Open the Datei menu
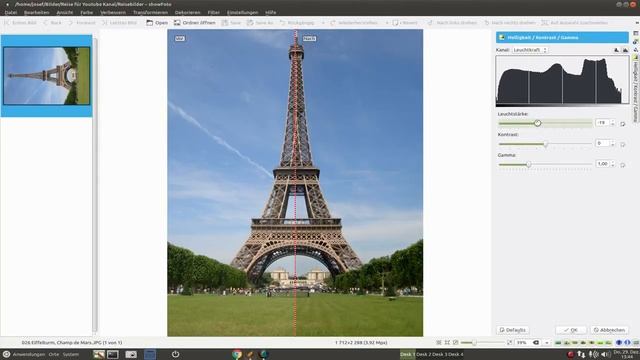This screenshot has height=360, width=640. (x=11, y=12)
